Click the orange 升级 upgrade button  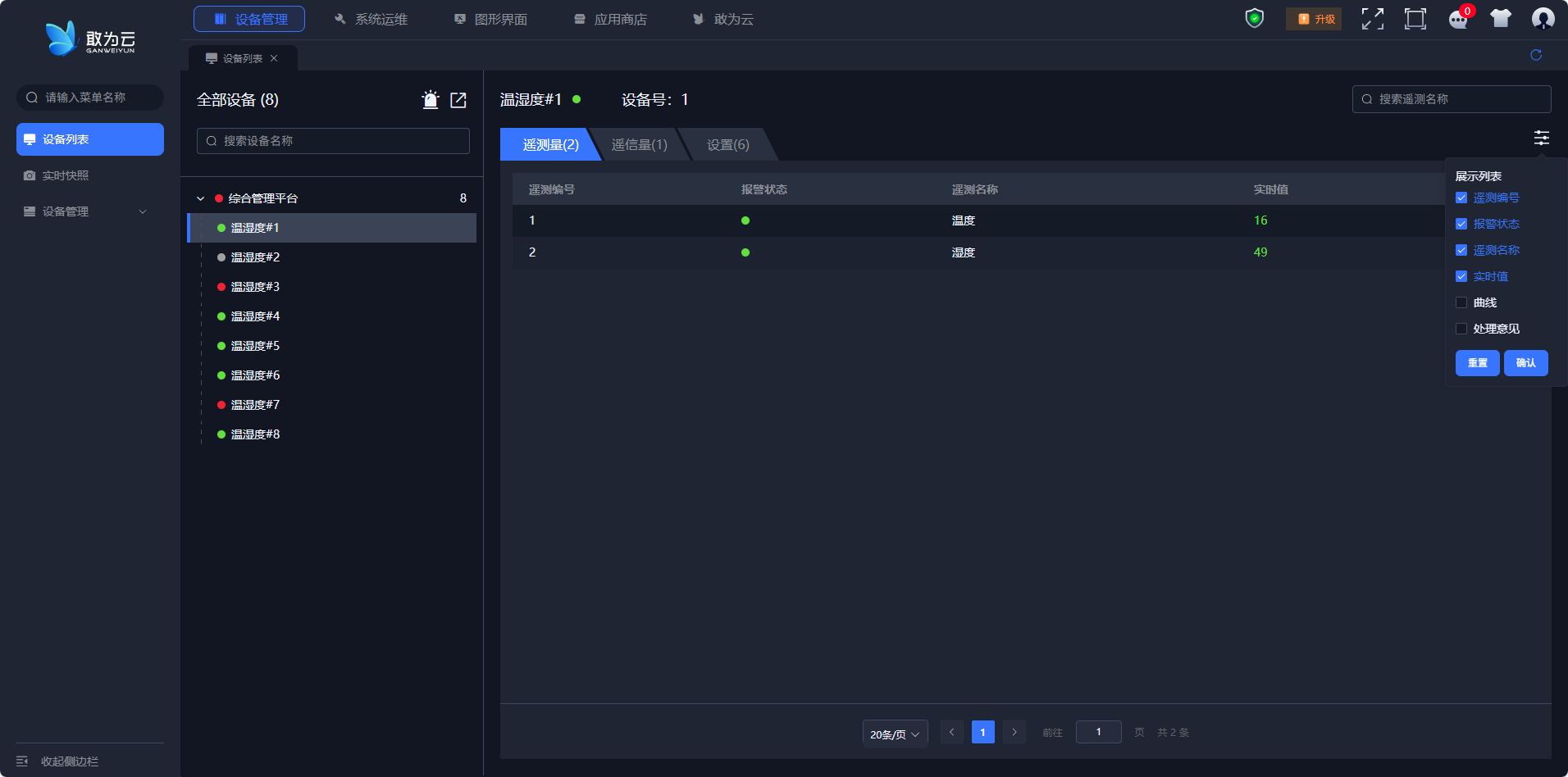(x=1314, y=19)
